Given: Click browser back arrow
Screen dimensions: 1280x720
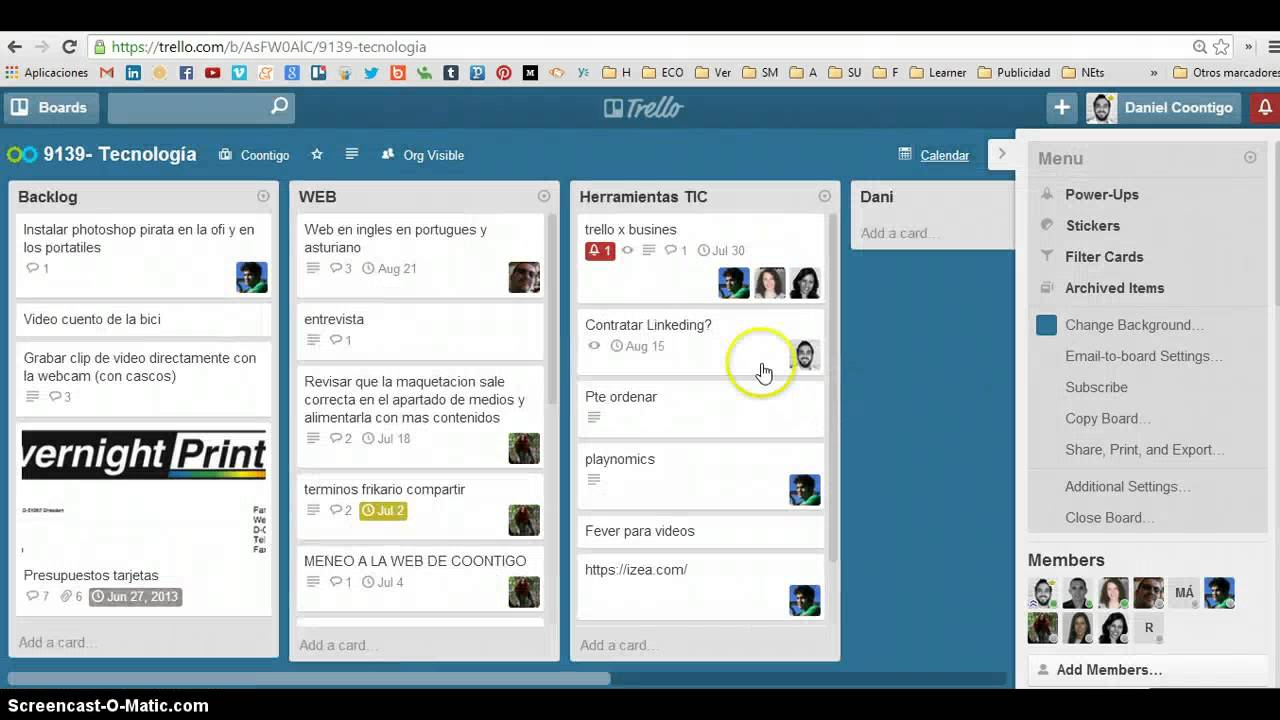Looking at the screenshot, I should pyautogui.click(x=14, y=46).
